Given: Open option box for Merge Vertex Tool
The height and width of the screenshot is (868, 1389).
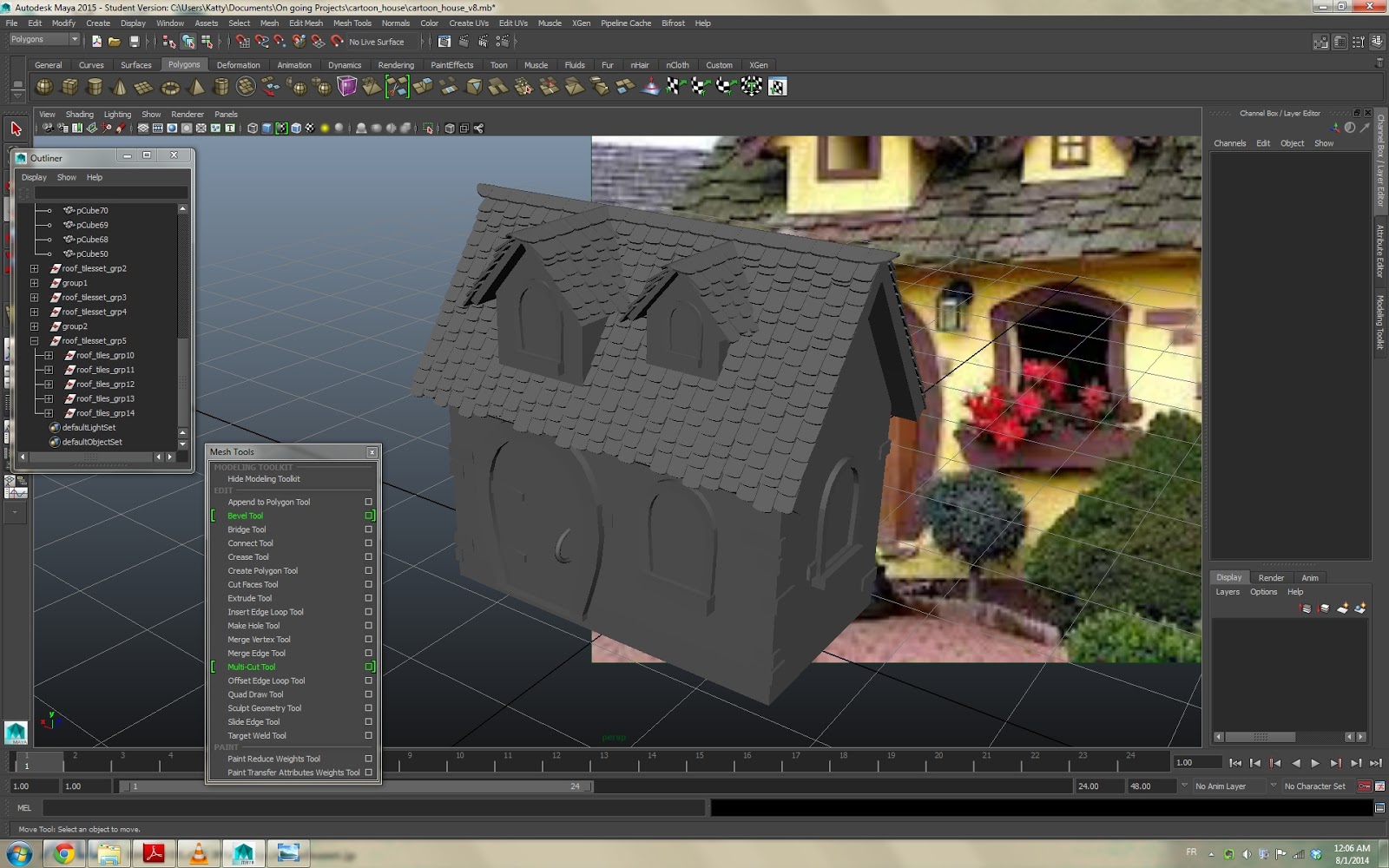Looking at the screenshot, I should click(x=369, y=640).
